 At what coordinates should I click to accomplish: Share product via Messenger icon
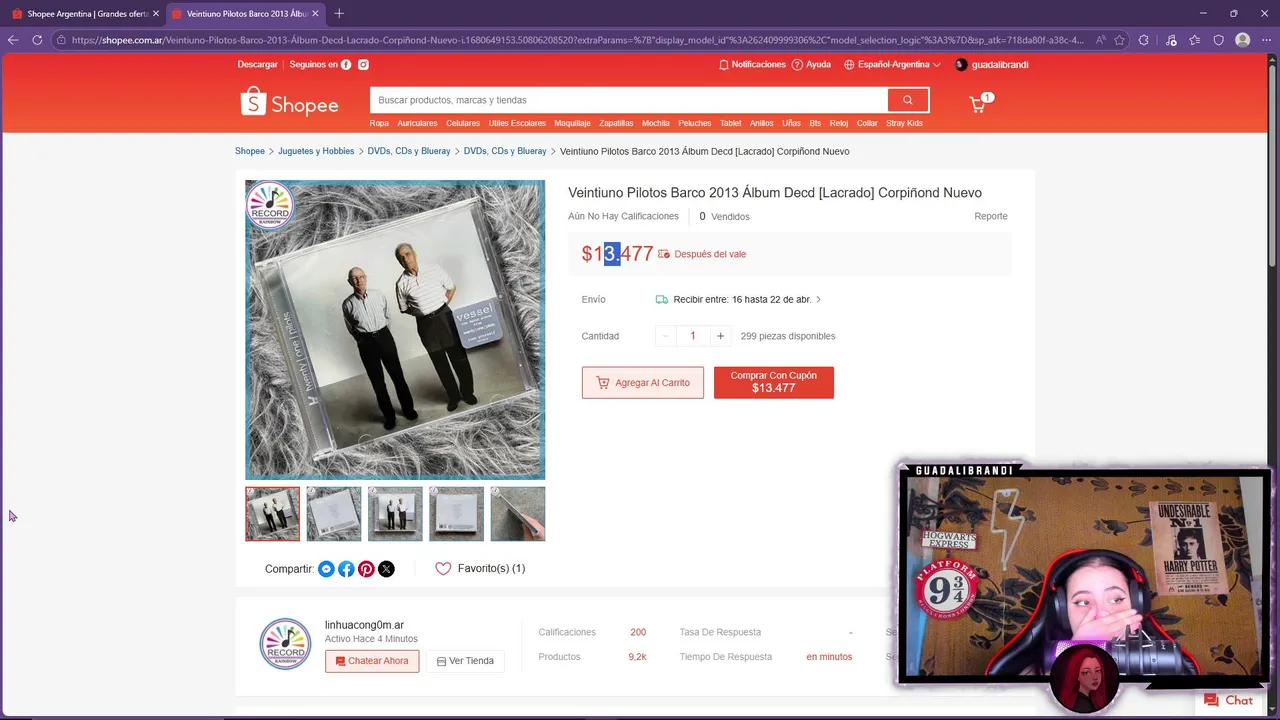[326, 569]
